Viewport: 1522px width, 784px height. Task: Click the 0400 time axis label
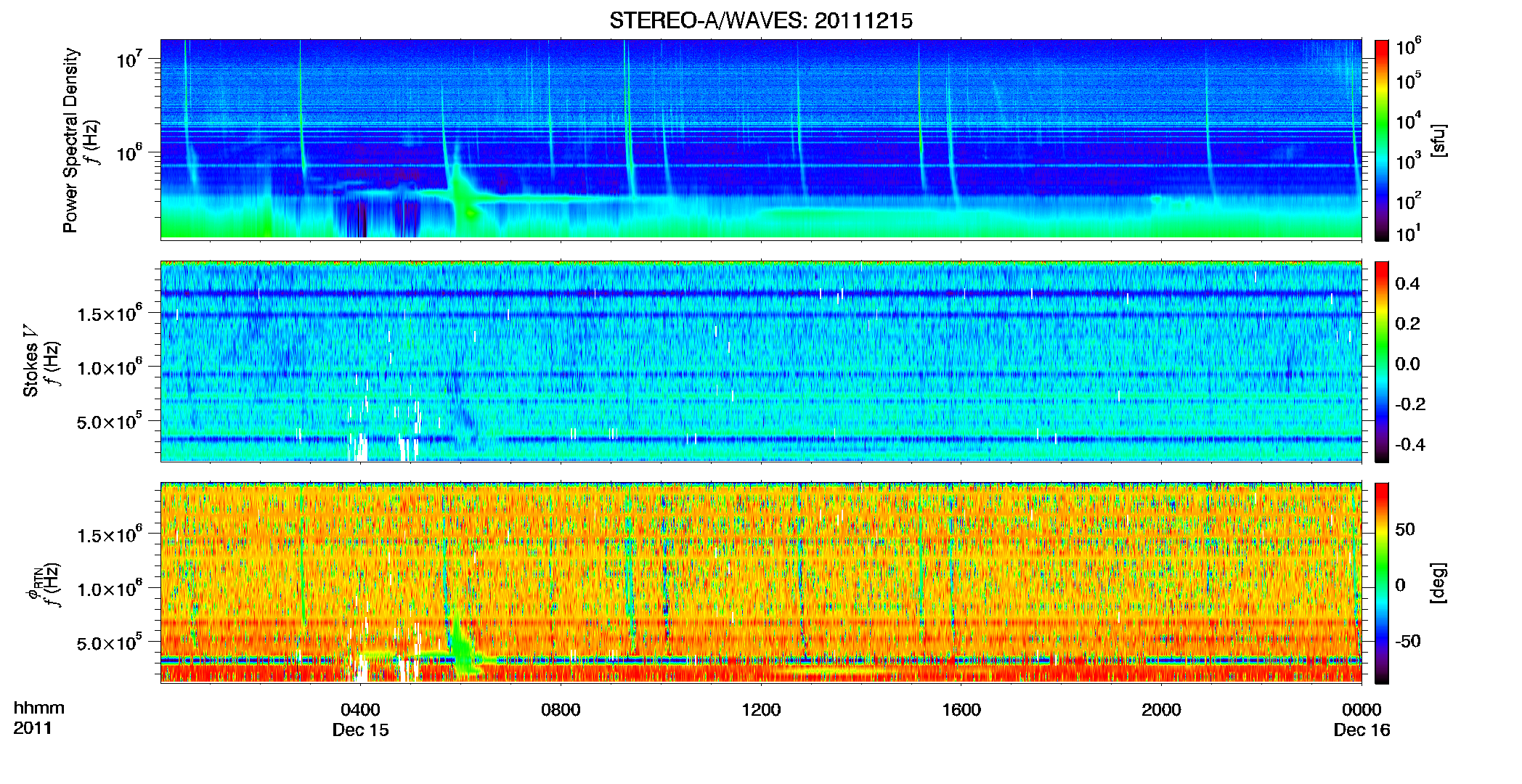(x=360, y=709)
